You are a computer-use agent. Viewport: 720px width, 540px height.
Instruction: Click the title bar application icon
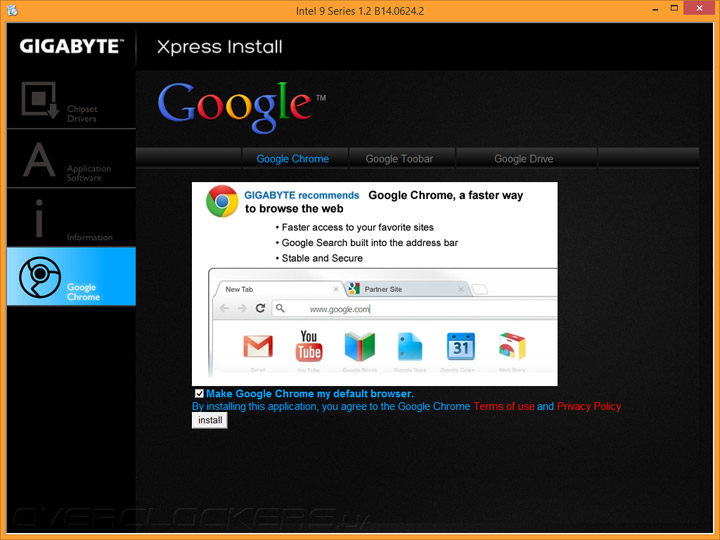(x=12, y=10)
